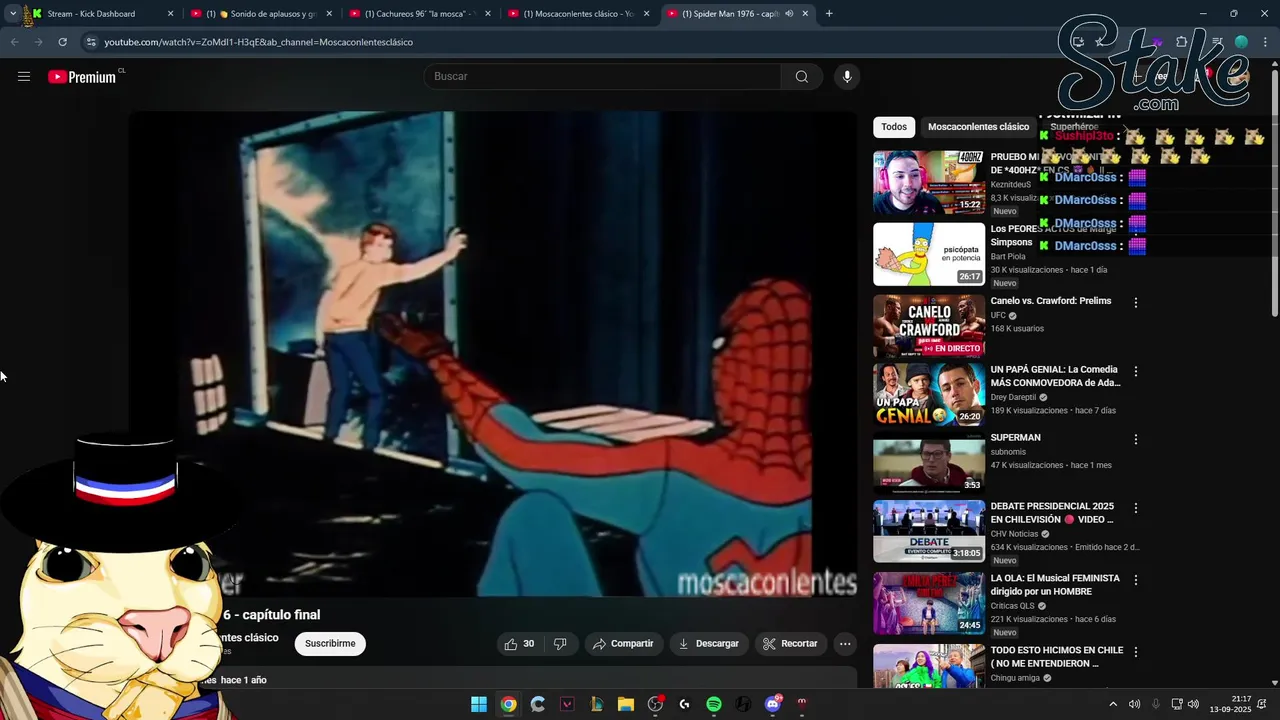Subscribe using the Suscribirme button

point(330,644)
